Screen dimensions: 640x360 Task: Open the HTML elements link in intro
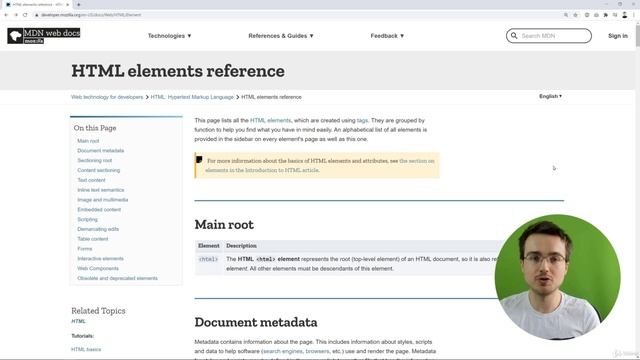[270, 120]
